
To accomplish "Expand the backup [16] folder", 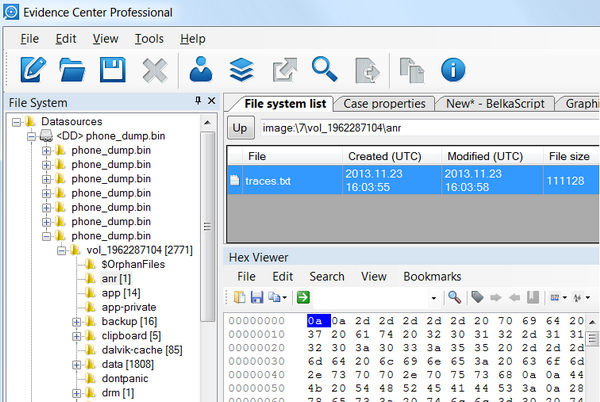I will tap(77, 322).
